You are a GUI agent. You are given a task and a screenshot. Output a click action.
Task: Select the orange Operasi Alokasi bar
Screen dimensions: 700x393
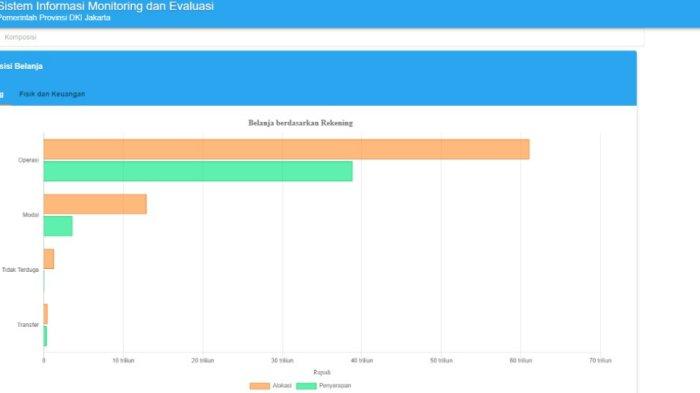(x=287, y=149)
